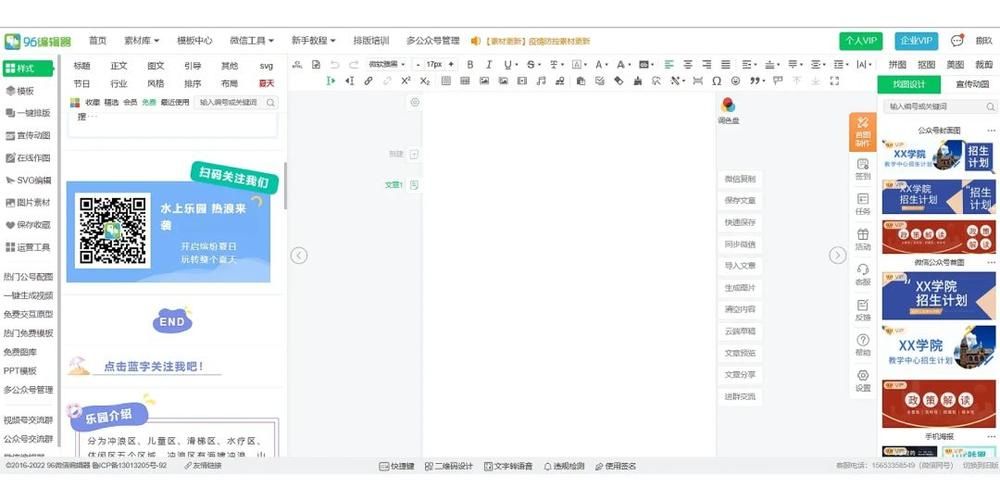Decrease font size with minus stepper

pos(418,64)
